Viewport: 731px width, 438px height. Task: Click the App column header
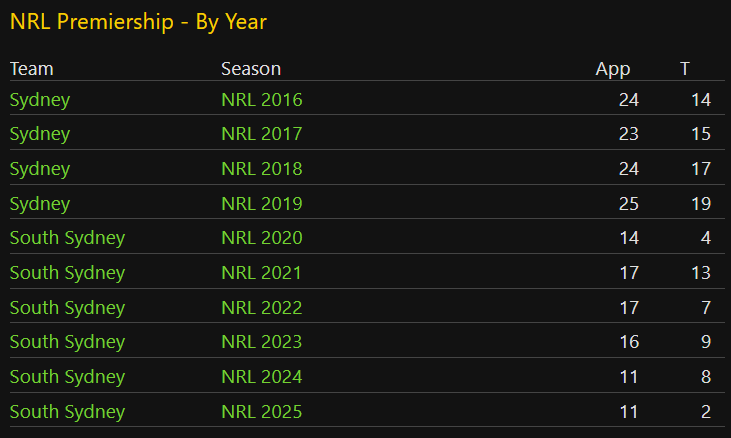[613, 69]
